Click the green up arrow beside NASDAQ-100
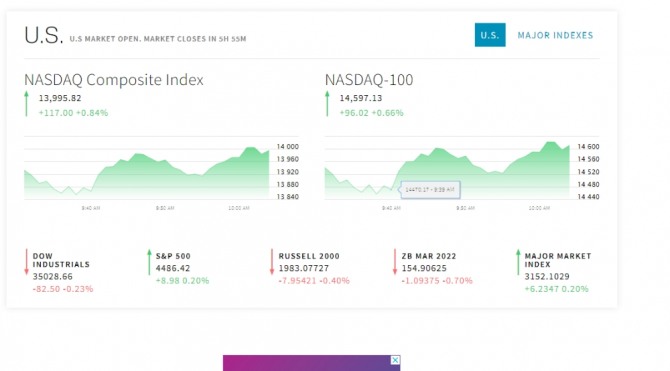Image resolution: width=670 pixels, height=371 pixels. point(327,103)
